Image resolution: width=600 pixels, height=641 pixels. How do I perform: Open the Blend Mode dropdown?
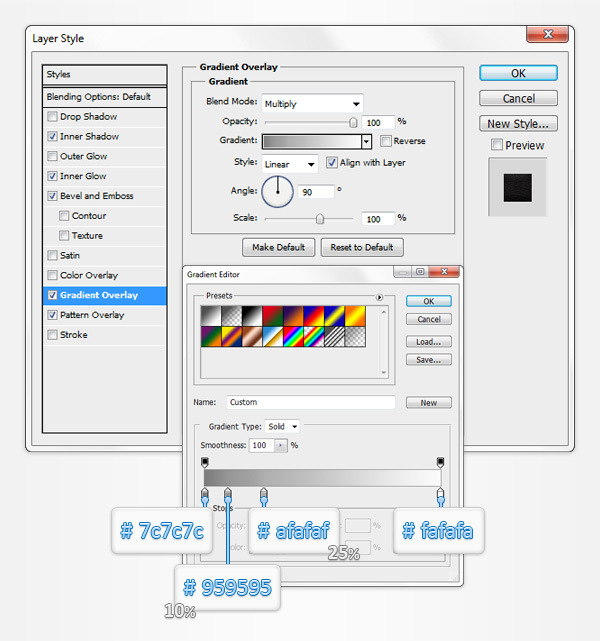point(312,103)
